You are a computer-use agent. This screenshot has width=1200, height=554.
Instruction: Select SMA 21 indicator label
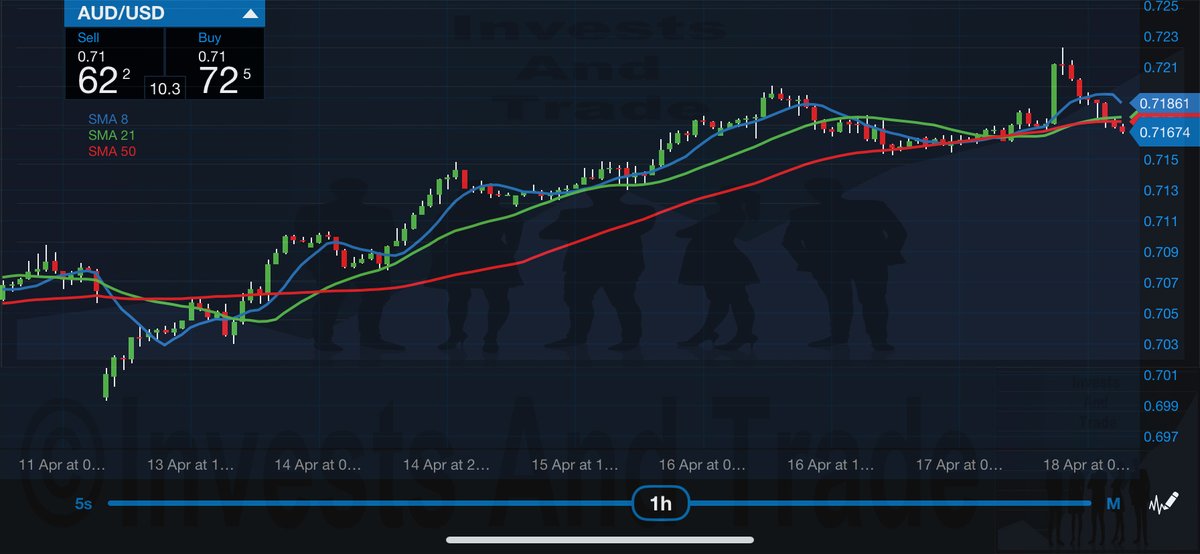click(112, 135)
